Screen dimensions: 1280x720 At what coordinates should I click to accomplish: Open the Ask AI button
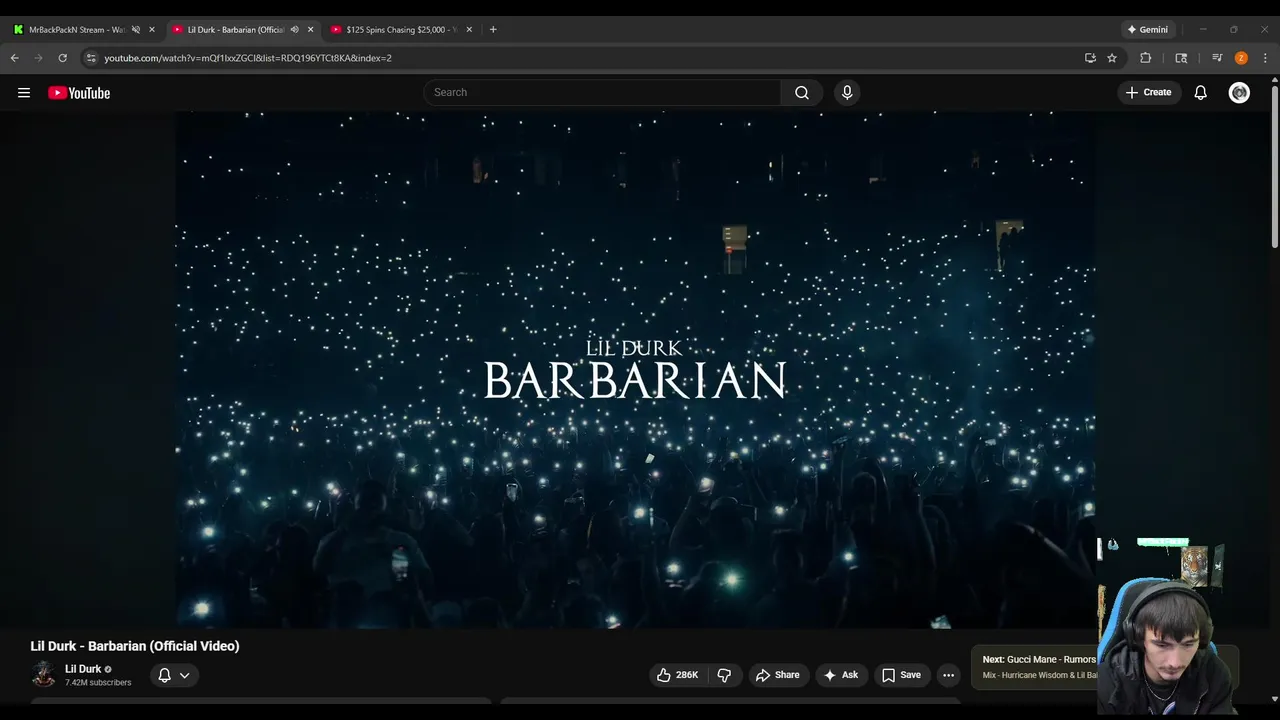pos(840,675)
